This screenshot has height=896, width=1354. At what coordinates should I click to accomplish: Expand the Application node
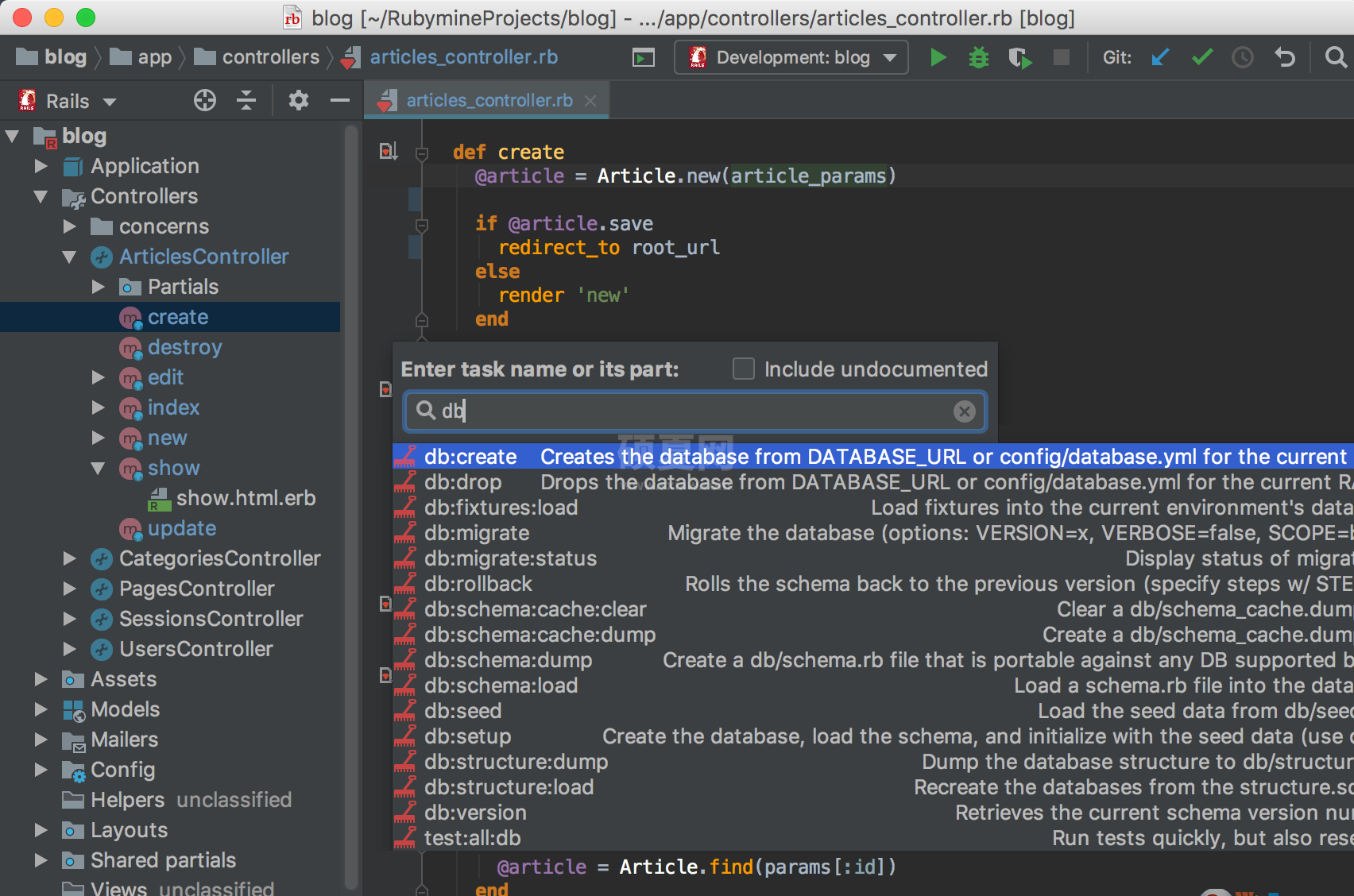tap(41, 166)
